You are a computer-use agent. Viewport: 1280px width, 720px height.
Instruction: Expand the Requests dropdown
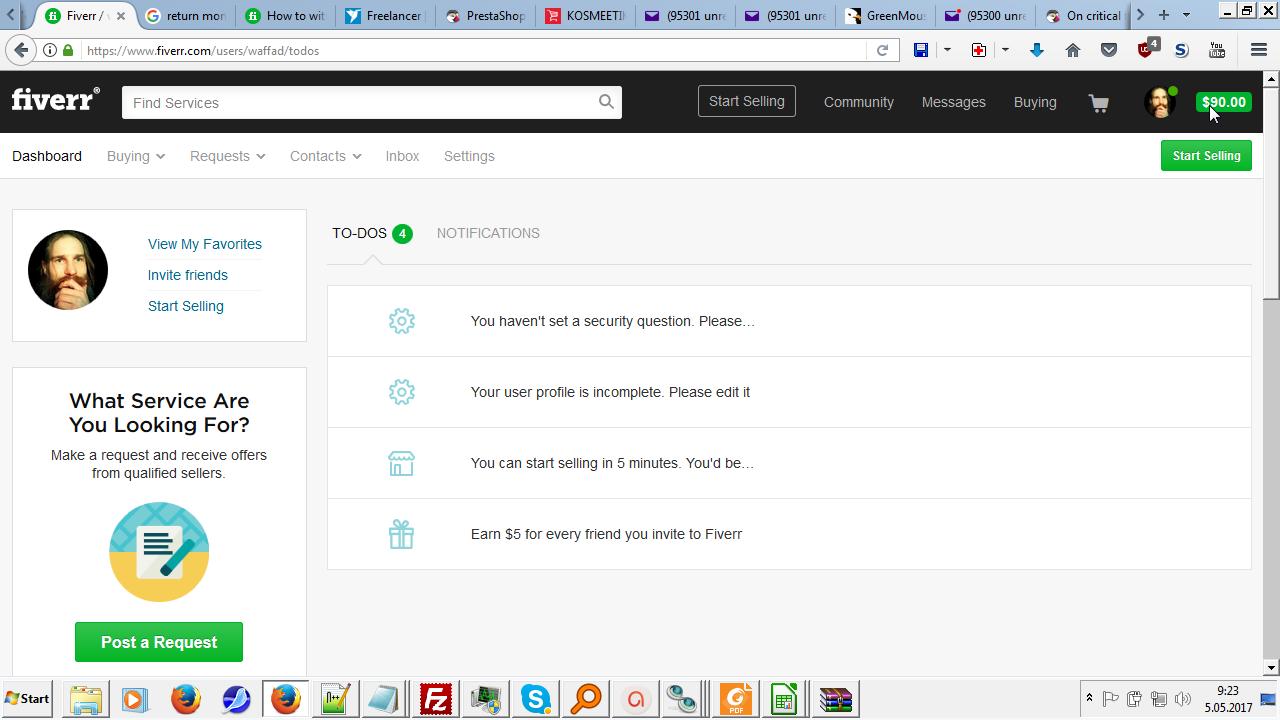tap(228, 156)
